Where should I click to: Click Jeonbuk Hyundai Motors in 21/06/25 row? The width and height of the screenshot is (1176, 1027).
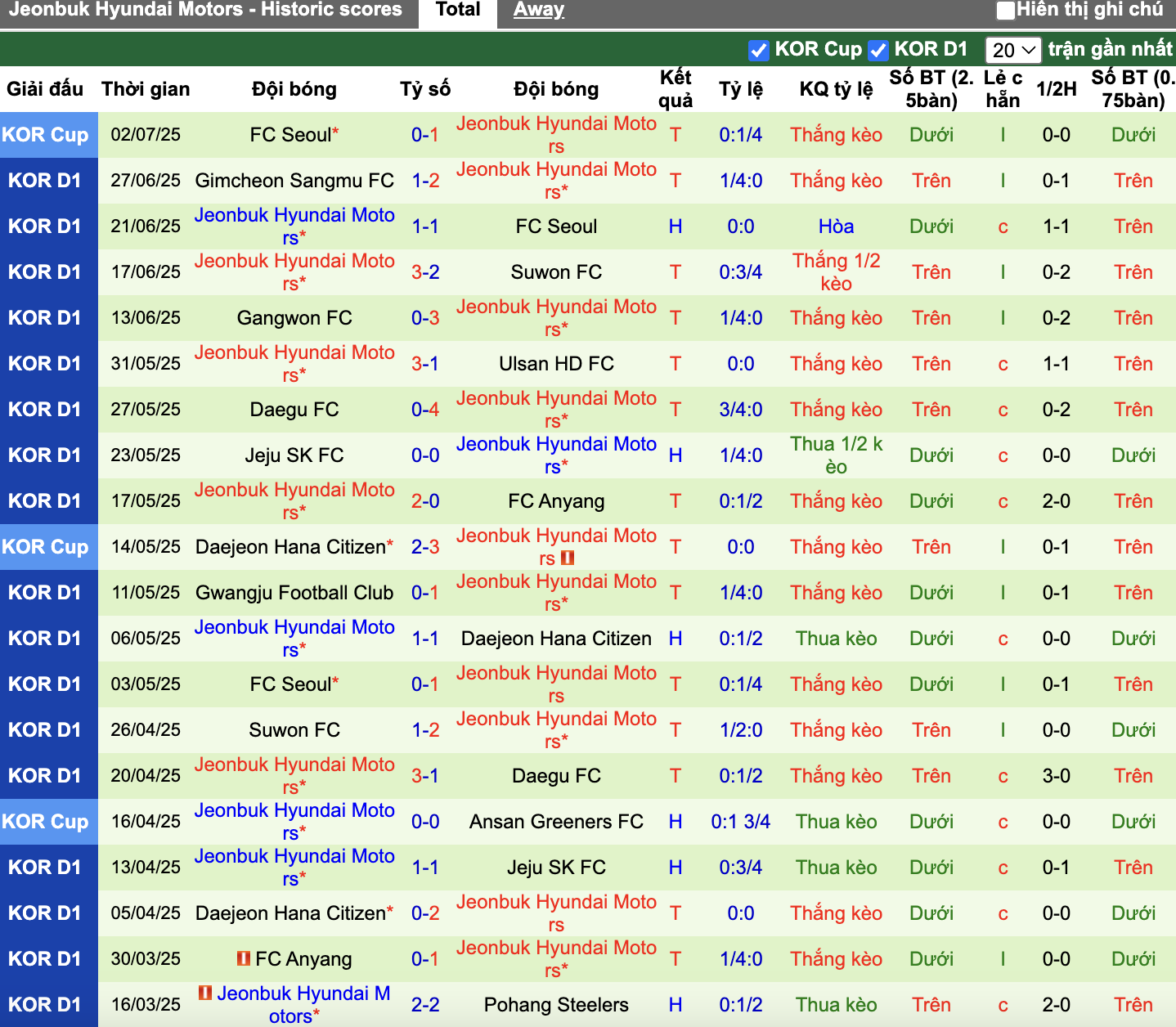[x=294, y=226]
